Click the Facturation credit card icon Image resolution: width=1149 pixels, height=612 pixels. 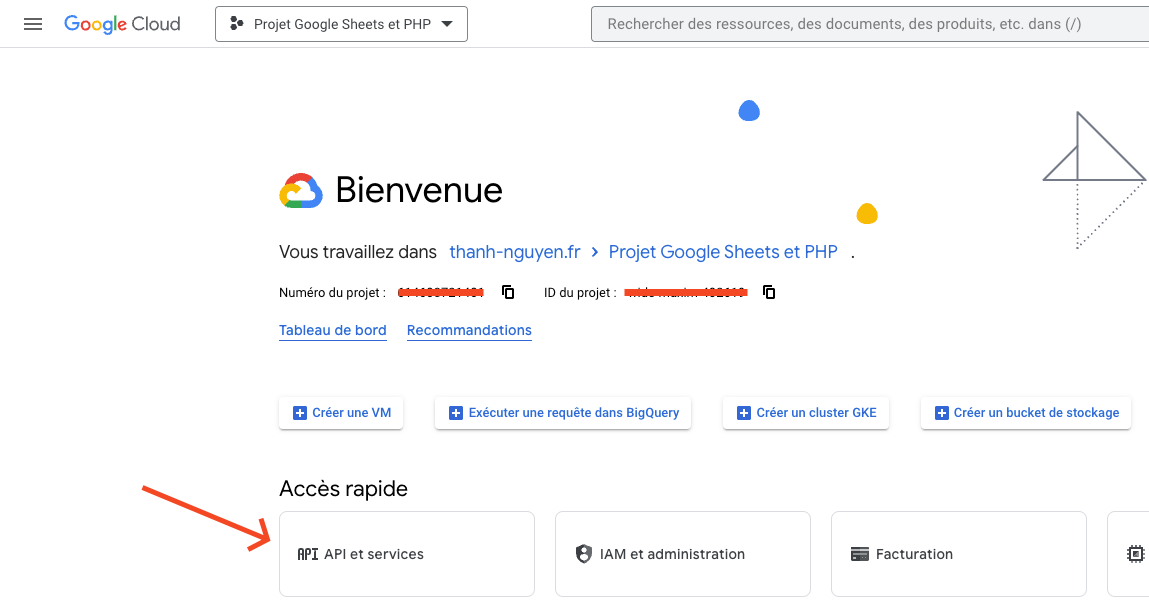pyautogui.click(x=859, y=554)
